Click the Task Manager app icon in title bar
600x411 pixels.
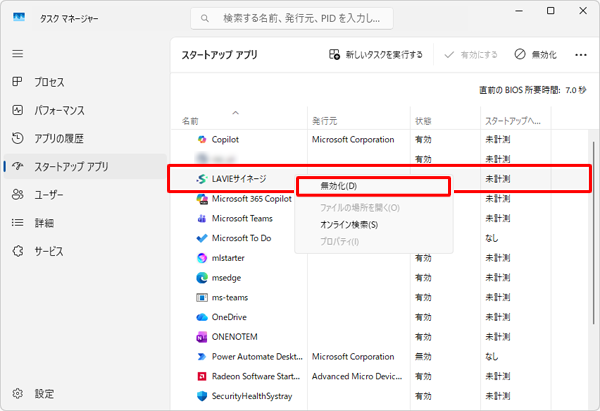point(19,17)
